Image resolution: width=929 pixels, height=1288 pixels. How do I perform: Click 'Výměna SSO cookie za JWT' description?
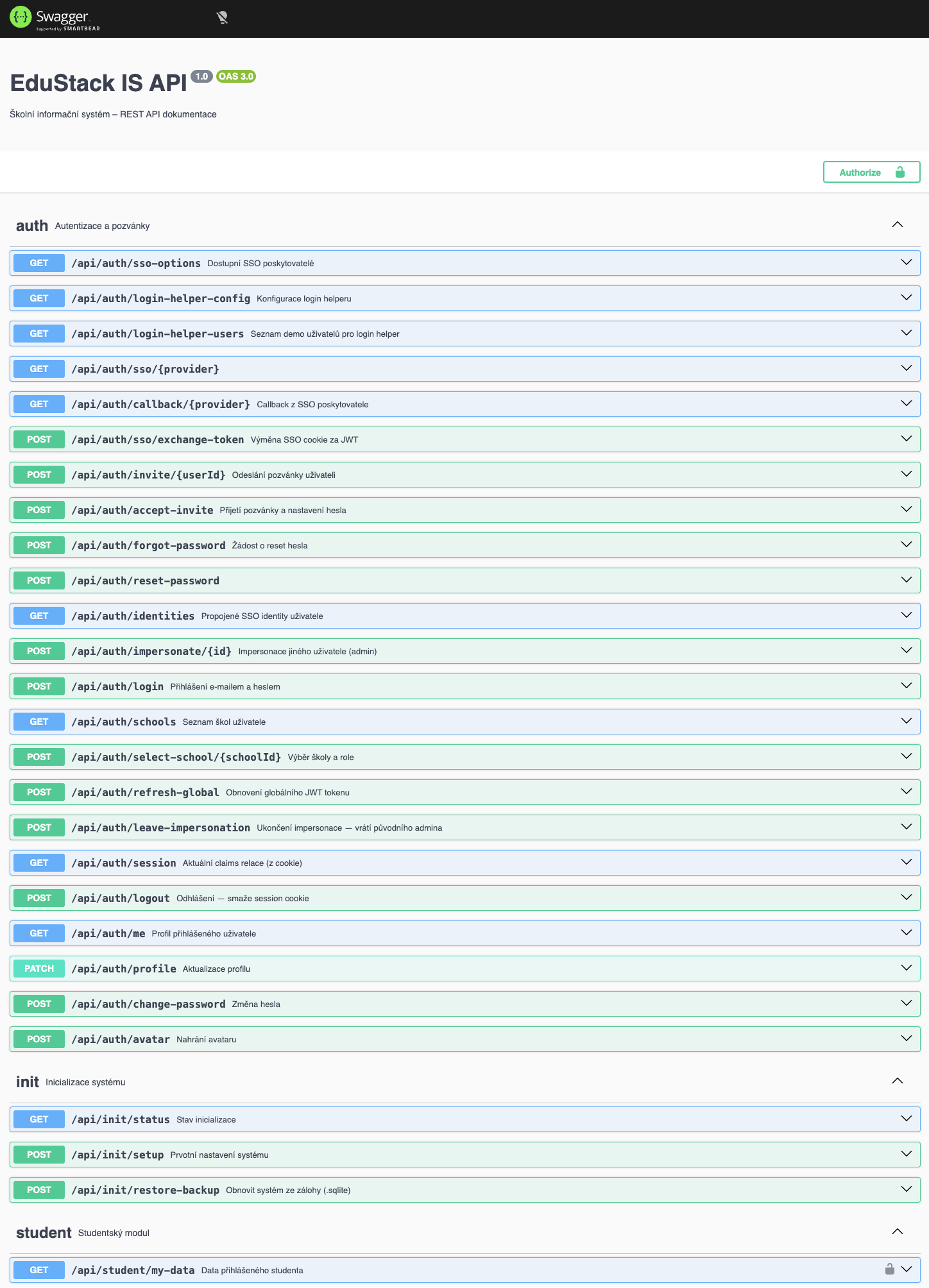point(304,440)
